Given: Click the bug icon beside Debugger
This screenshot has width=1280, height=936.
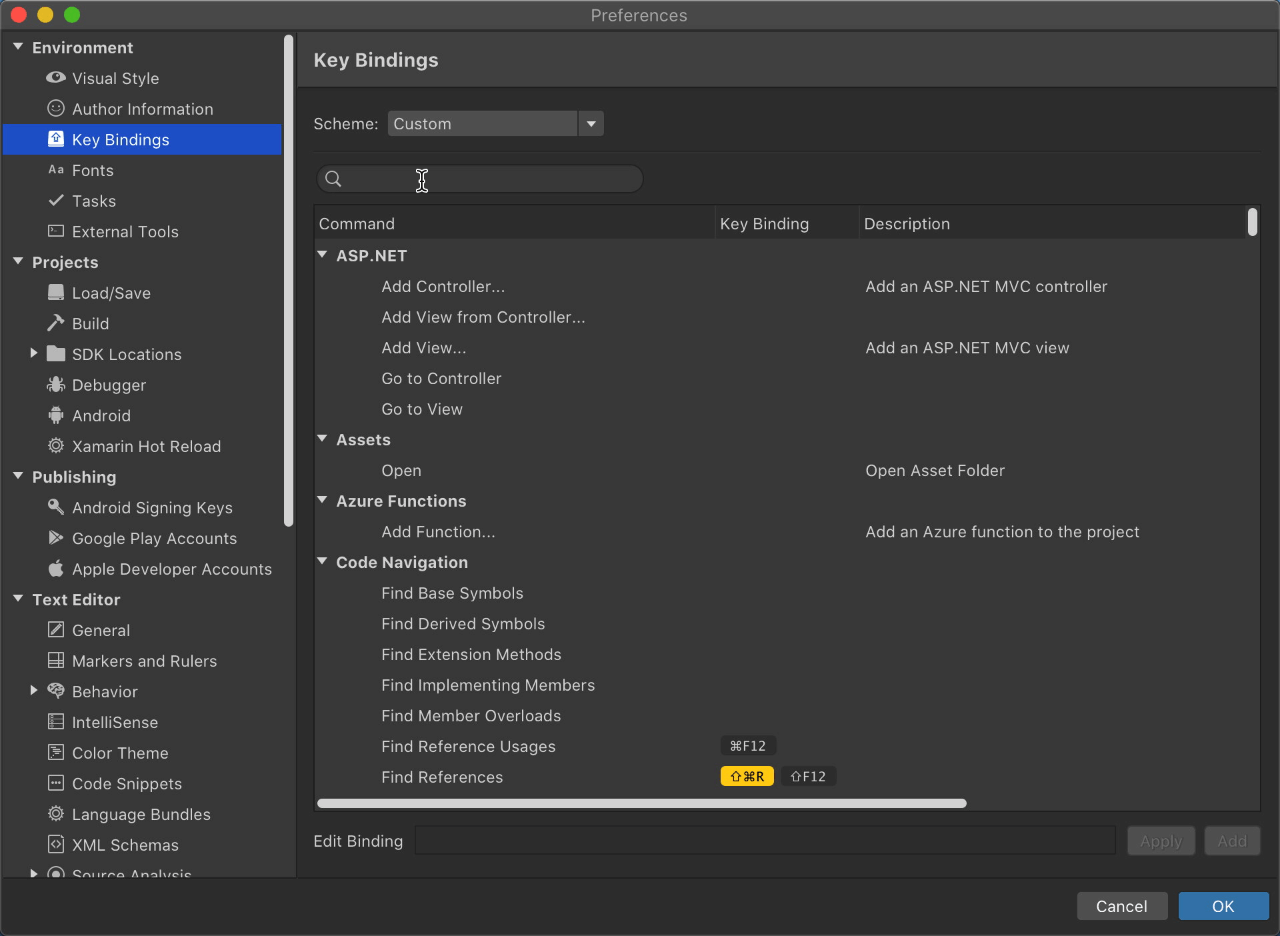Looking at the screenshot, I should 56,385.
